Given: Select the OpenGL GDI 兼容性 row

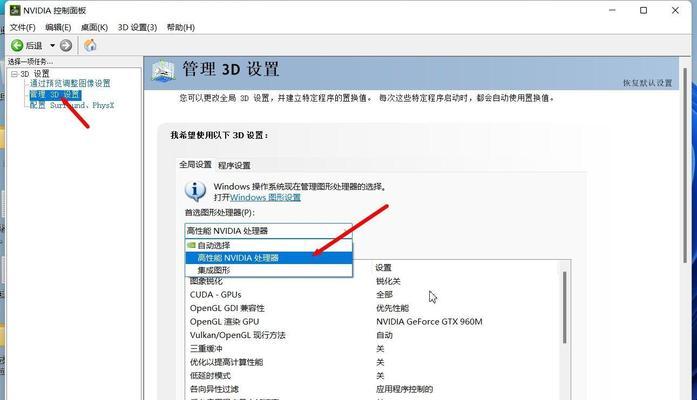Looking at the screenshot, I should coord(374,308).
